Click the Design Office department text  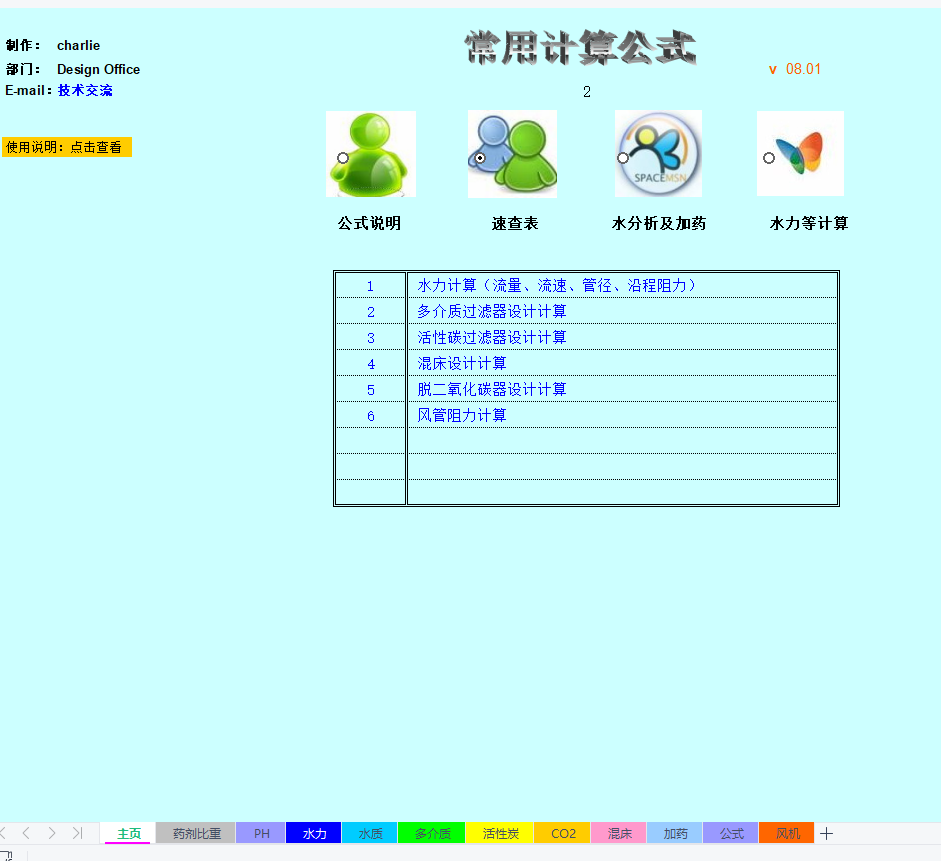pos(98,70)
